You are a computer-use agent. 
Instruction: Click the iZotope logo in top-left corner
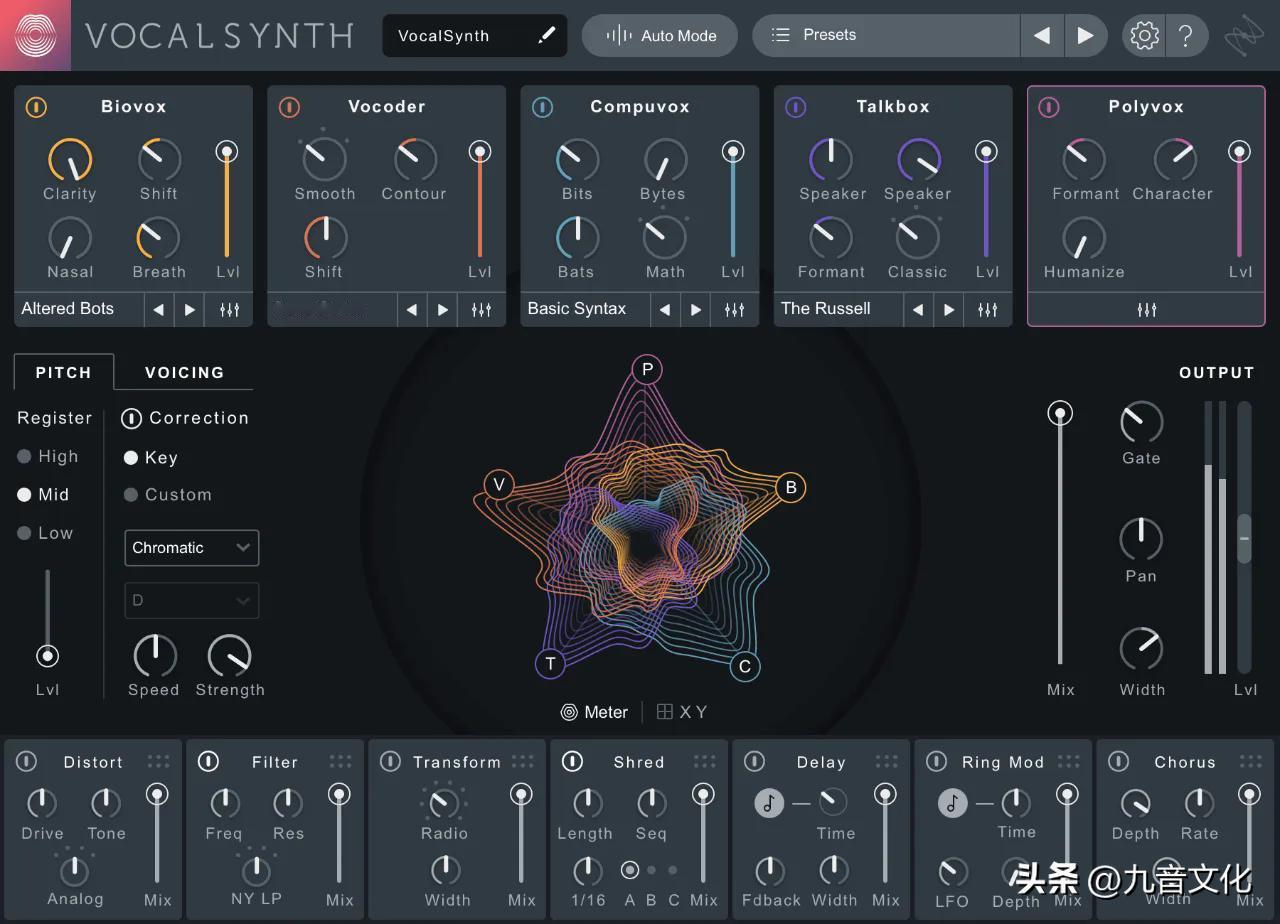(35, 35)
